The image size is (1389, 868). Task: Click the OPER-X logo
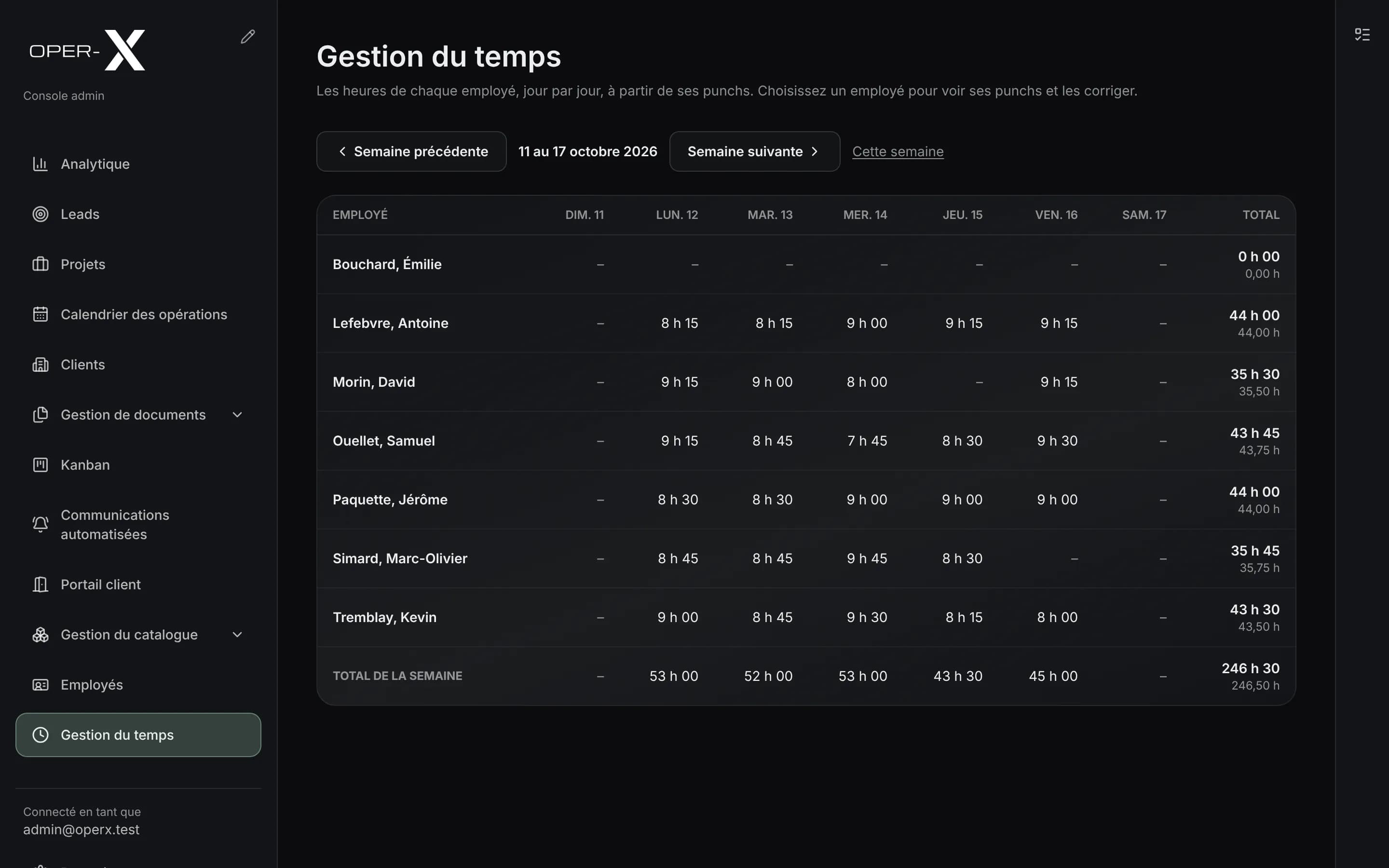tap(87, 51)
